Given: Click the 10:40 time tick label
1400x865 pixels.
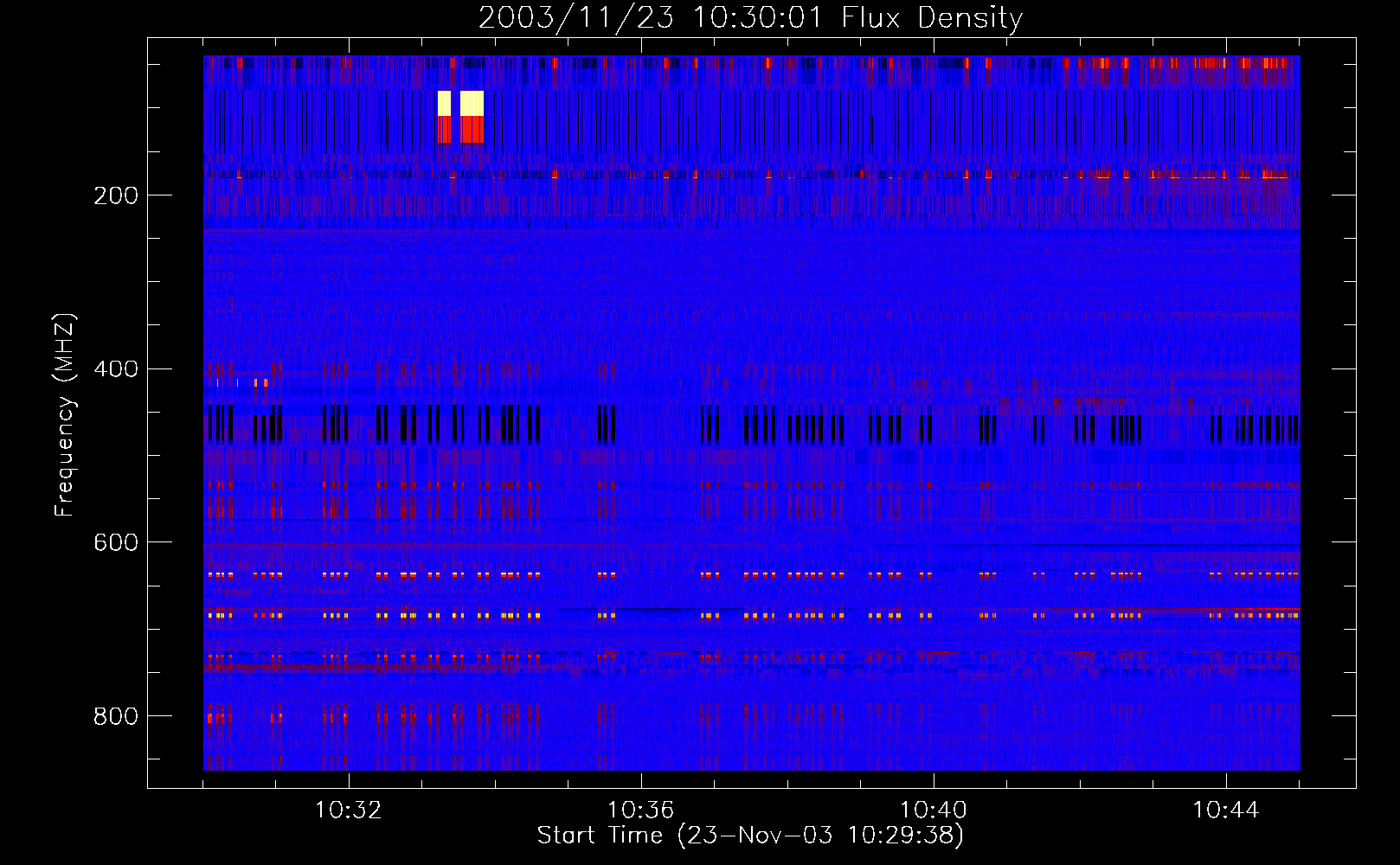Looking at the screenshot, I should point(934,811).
